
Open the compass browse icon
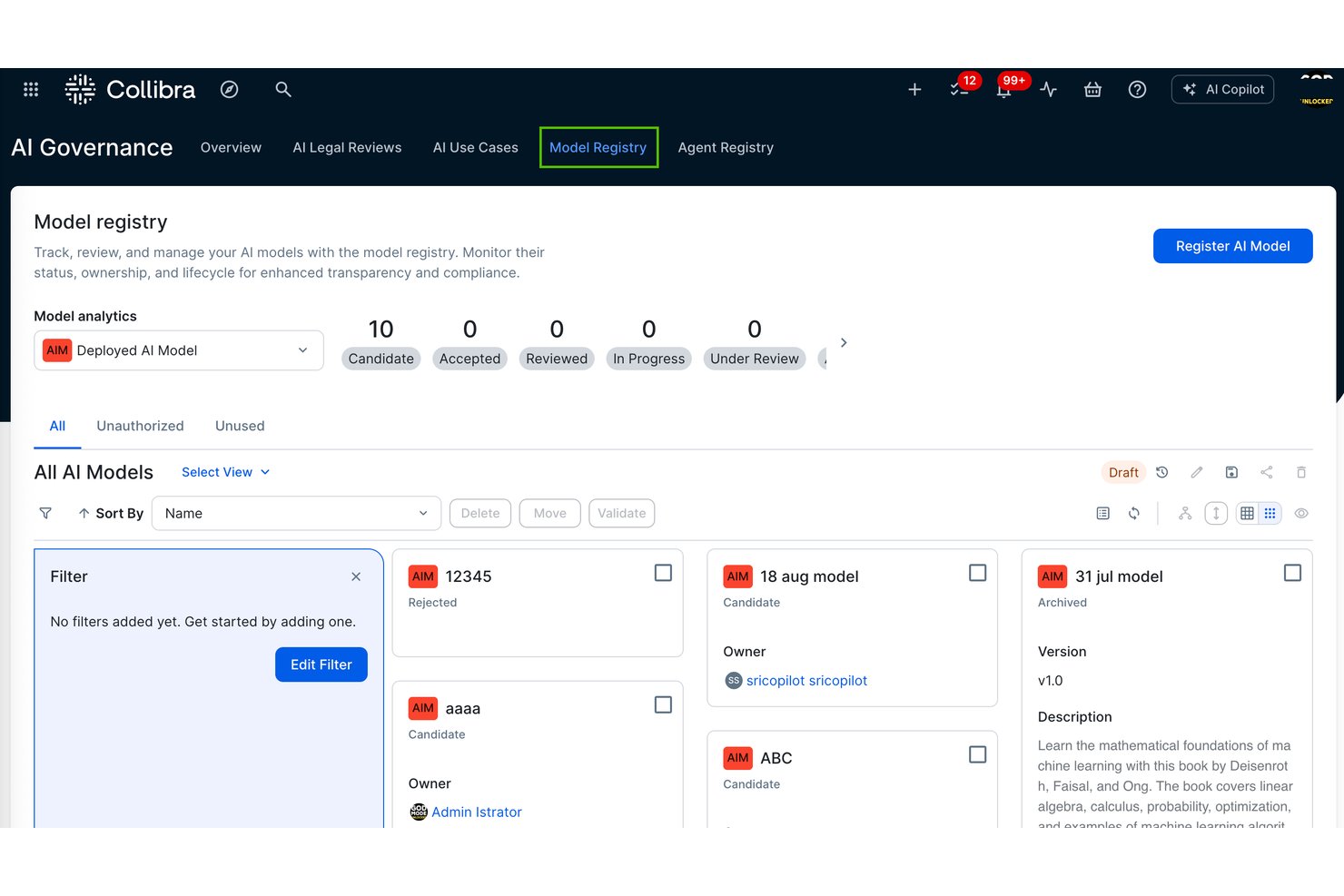tap(230, 89)
